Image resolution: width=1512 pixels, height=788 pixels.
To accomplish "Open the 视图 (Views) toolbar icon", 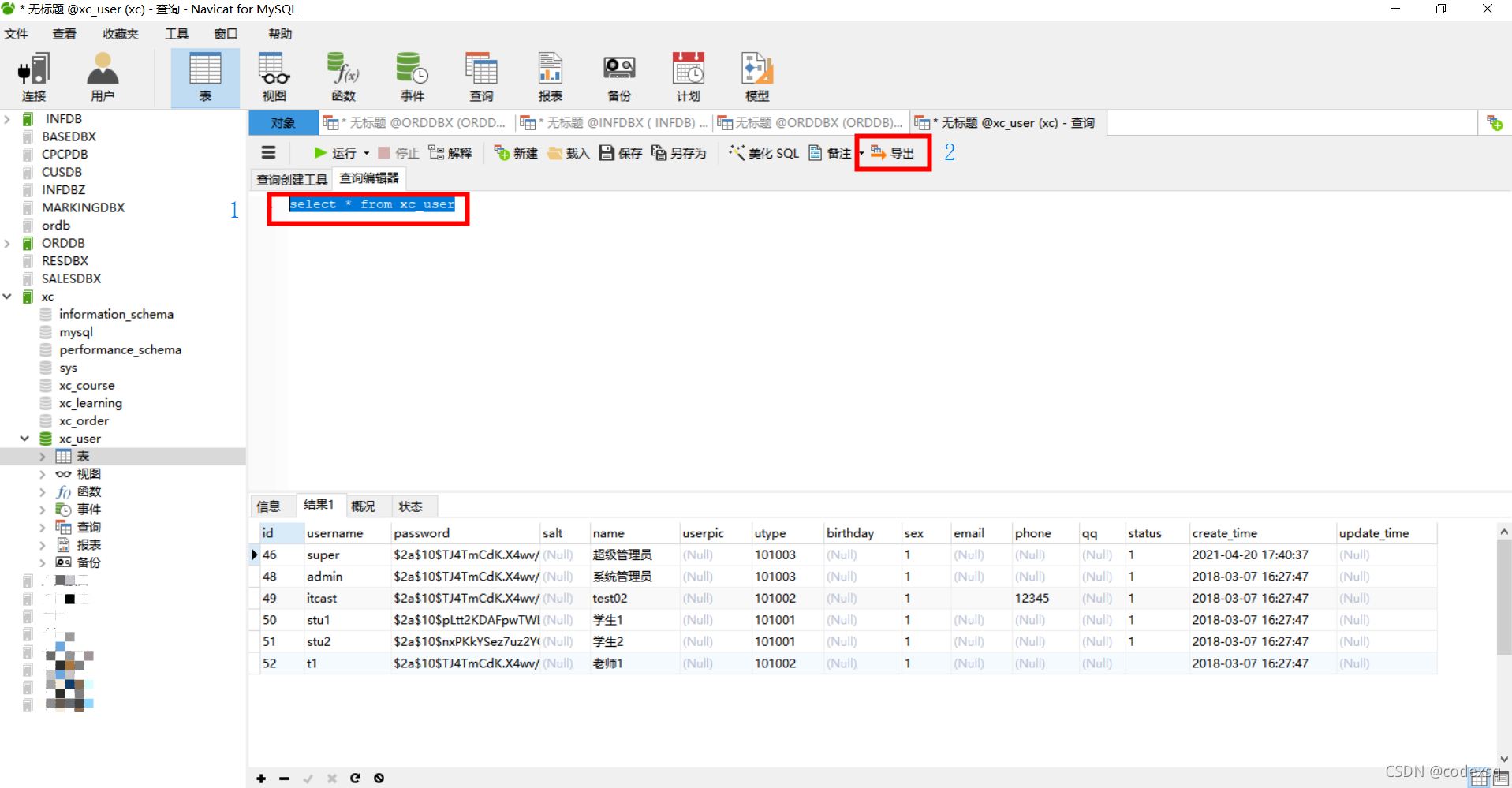I will point(272,75).
